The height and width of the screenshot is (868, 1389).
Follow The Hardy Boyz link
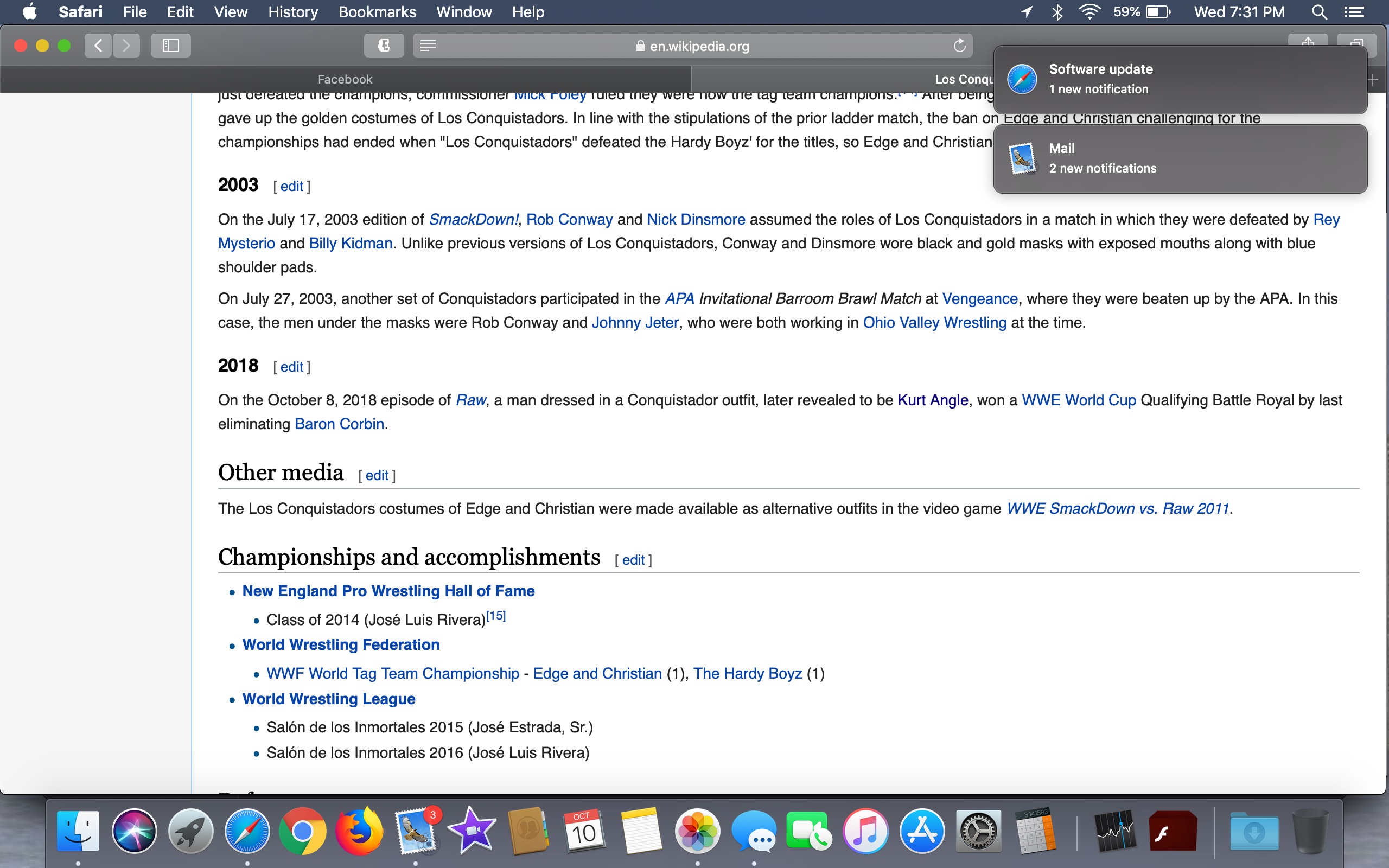tap(747, 673)
